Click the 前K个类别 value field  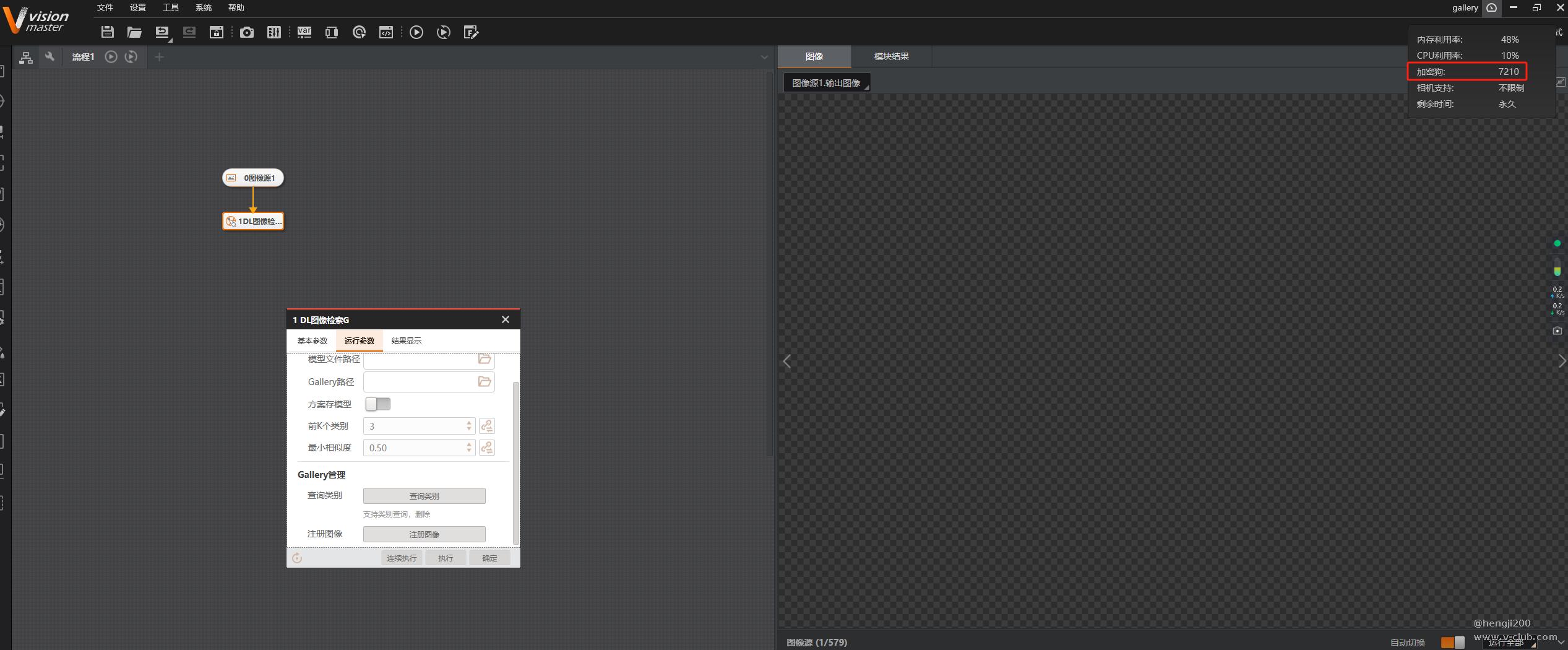415,426
